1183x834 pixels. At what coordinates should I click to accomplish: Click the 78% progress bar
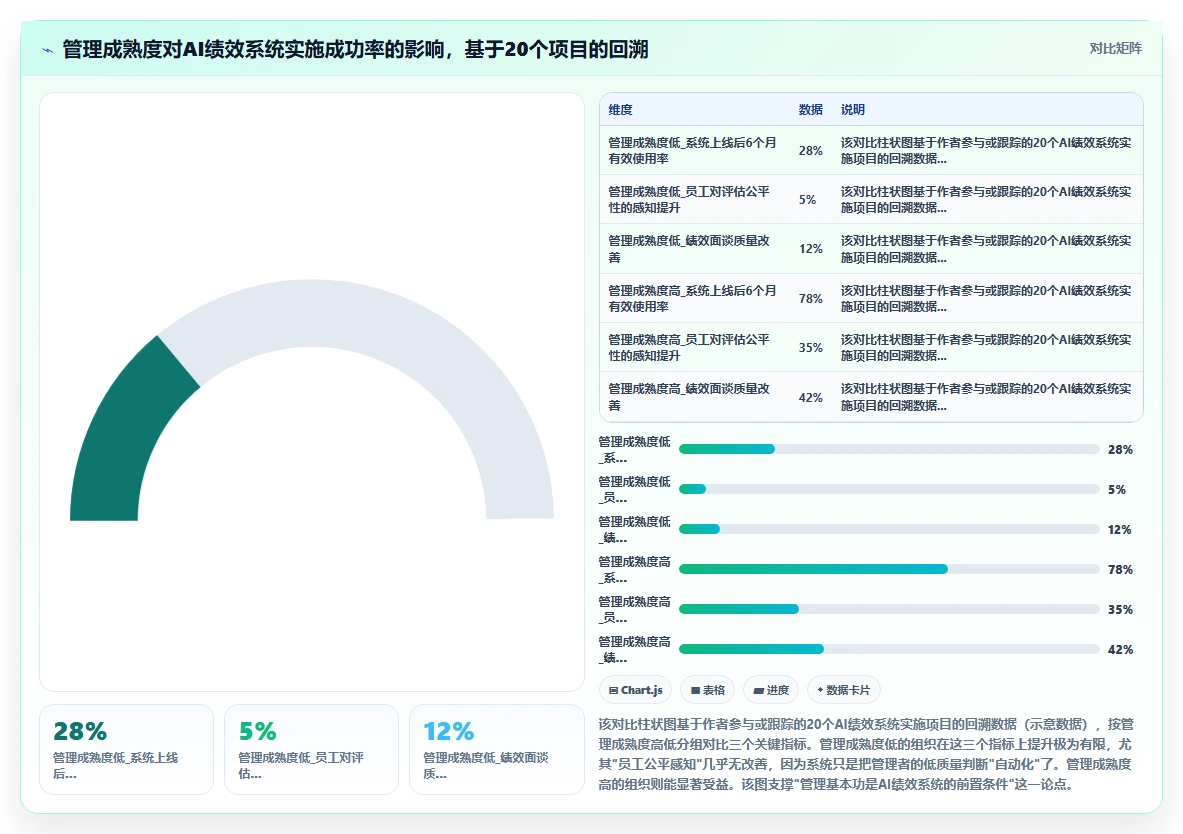[x=889, y=569]
